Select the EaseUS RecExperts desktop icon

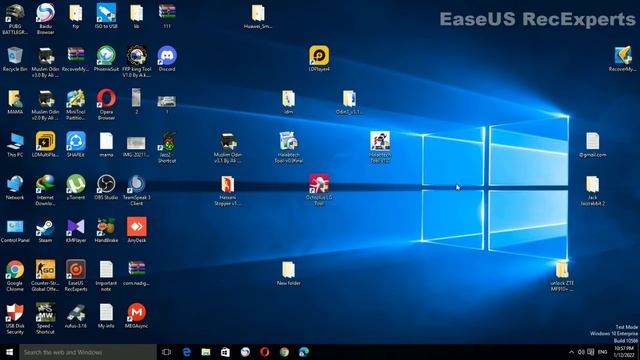tap(76, 276)
